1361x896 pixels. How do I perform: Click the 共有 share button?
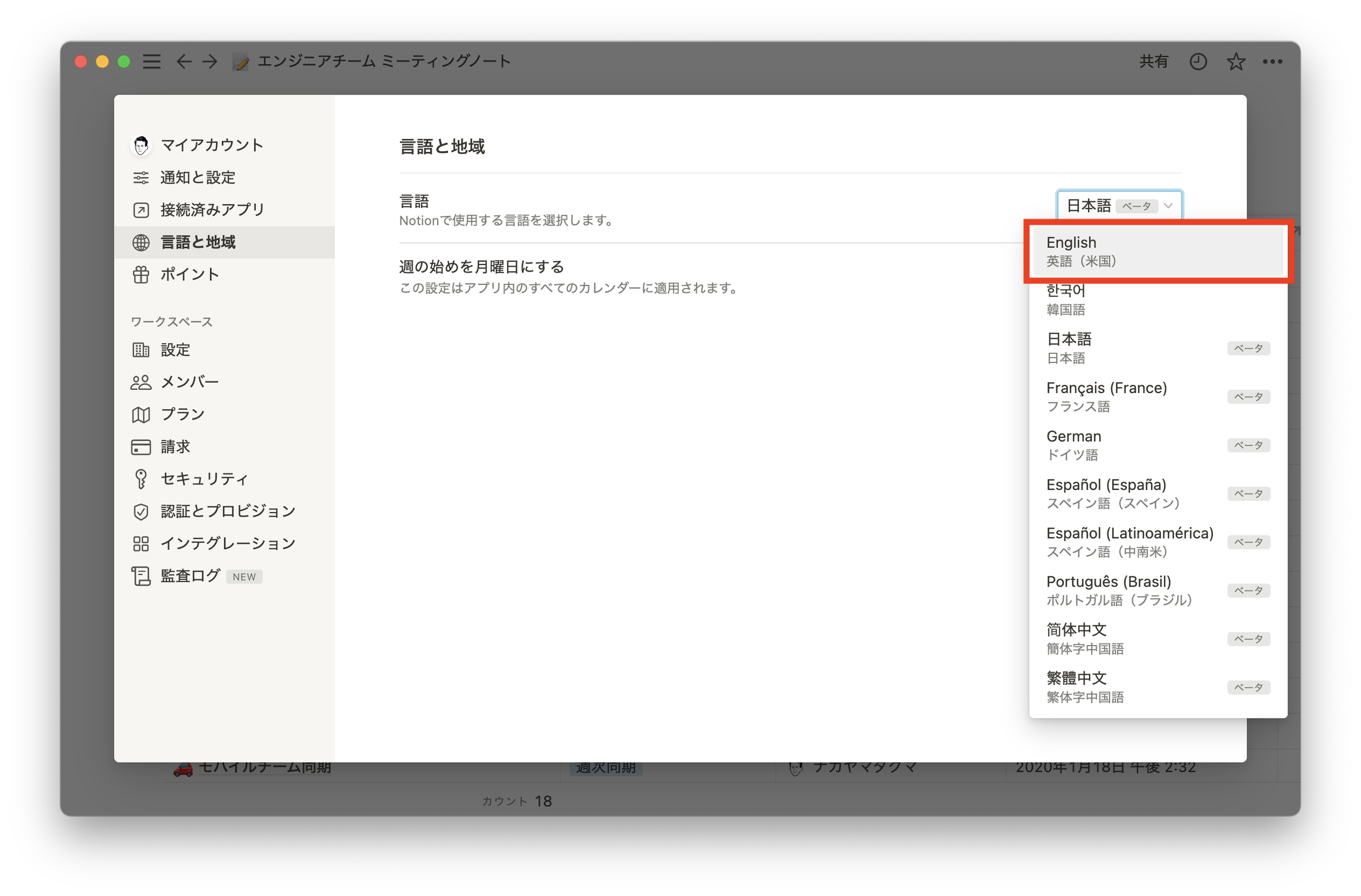(x=1153, y=61)
